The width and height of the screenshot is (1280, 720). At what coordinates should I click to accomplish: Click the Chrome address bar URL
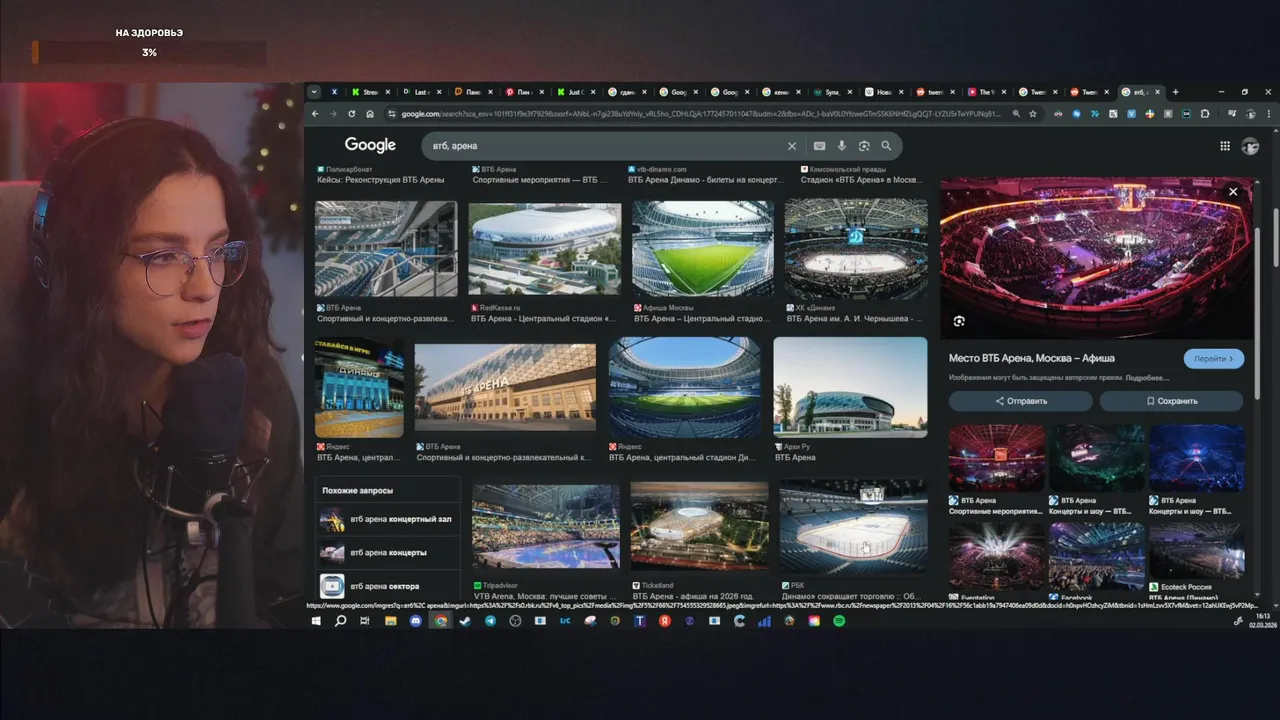click(x=700, y=114)
